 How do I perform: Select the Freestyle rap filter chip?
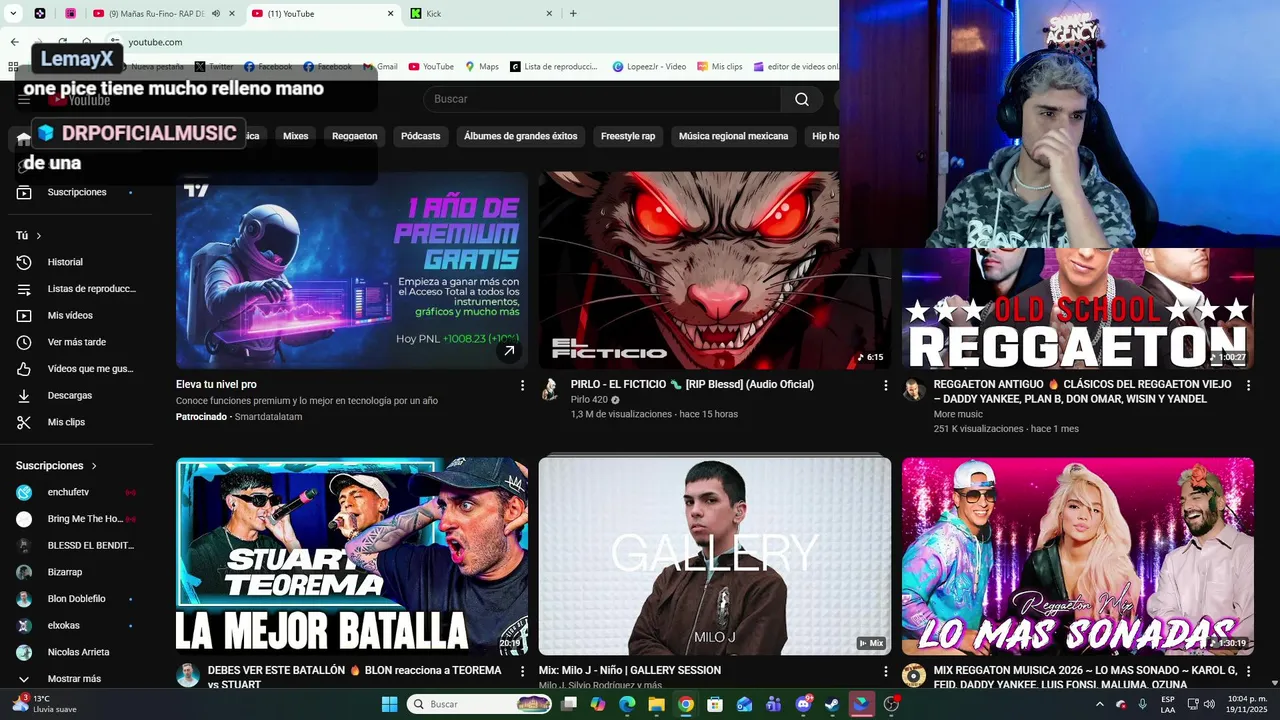pos(628,136)
